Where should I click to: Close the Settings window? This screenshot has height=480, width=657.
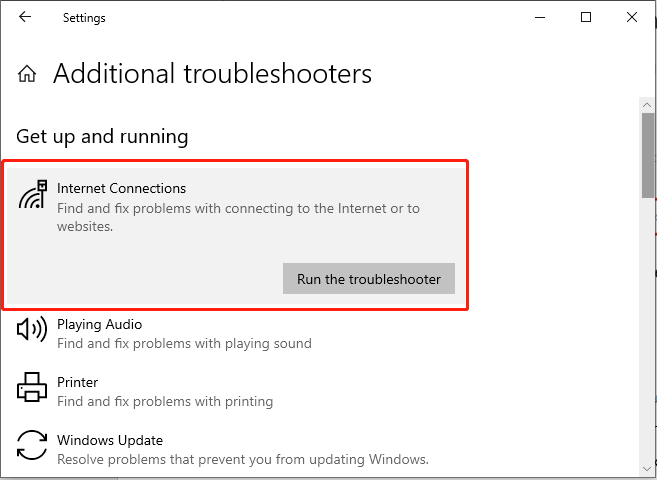(631, 17)
